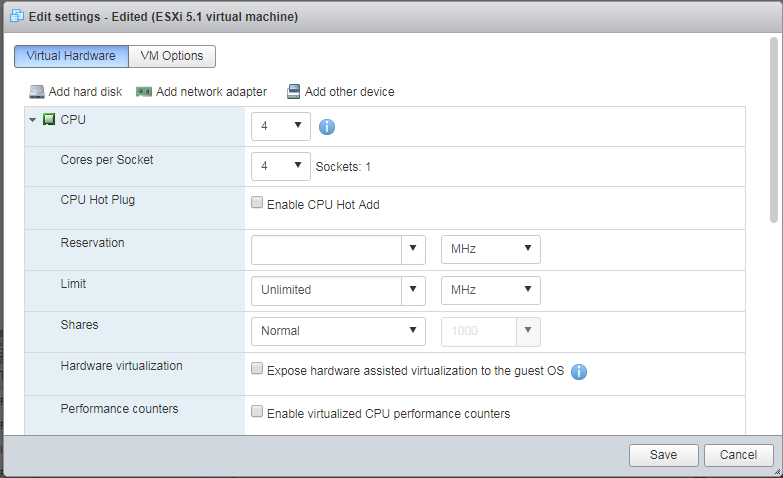Image resolution: width=783 pixels, height=478 pixels.
Task: Click the Add hard disk icon
Action: coord(37,92)
